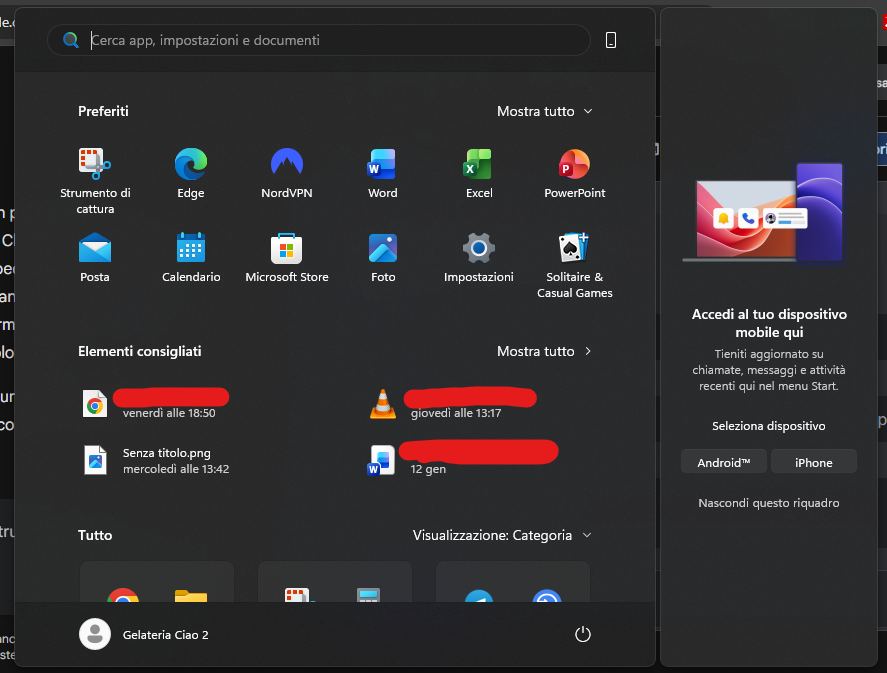Expand Preferiti with Mostra tutto

point(544,111)
